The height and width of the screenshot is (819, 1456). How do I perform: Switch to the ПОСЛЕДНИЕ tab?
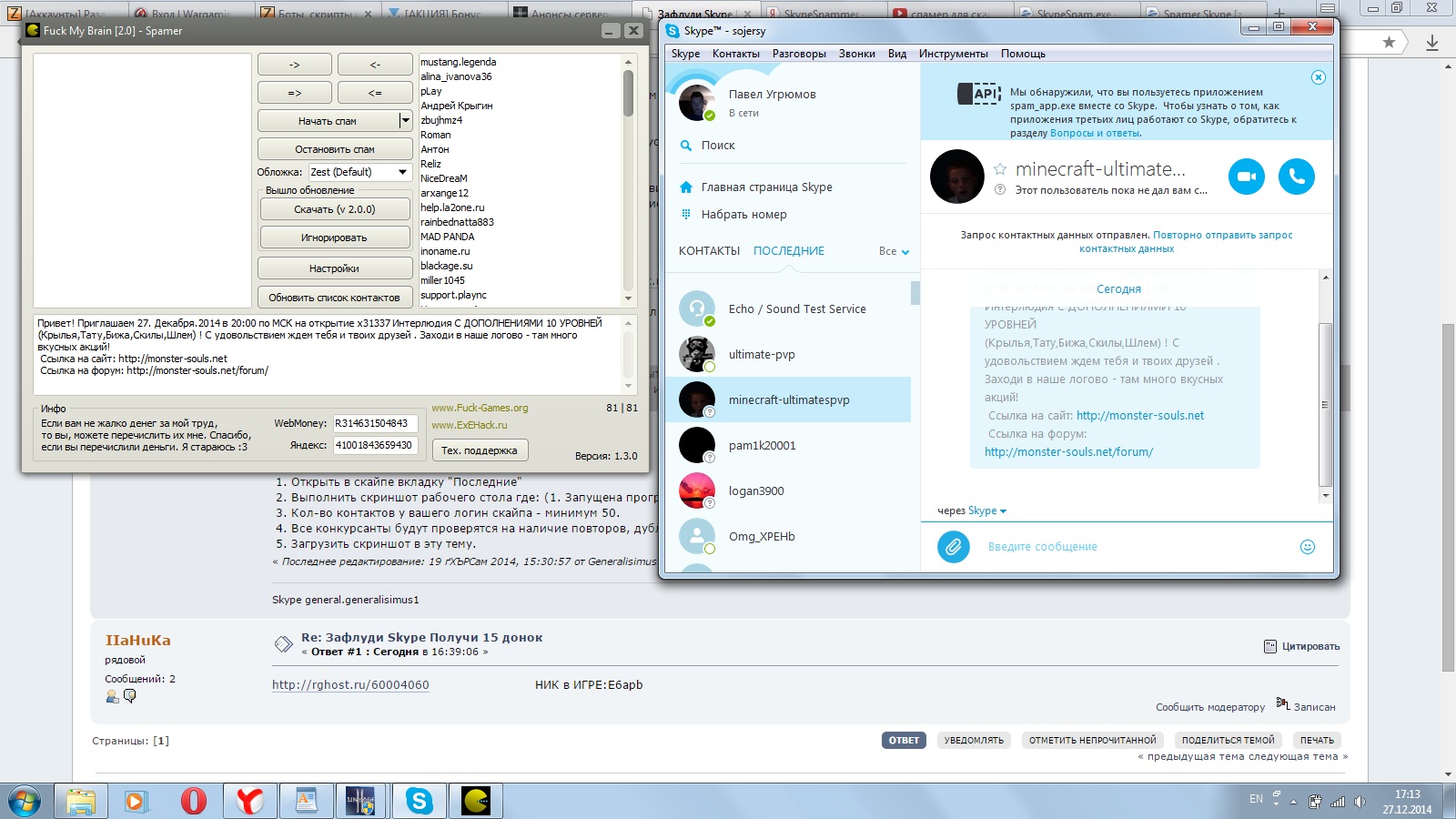click(x=789, y=251)
